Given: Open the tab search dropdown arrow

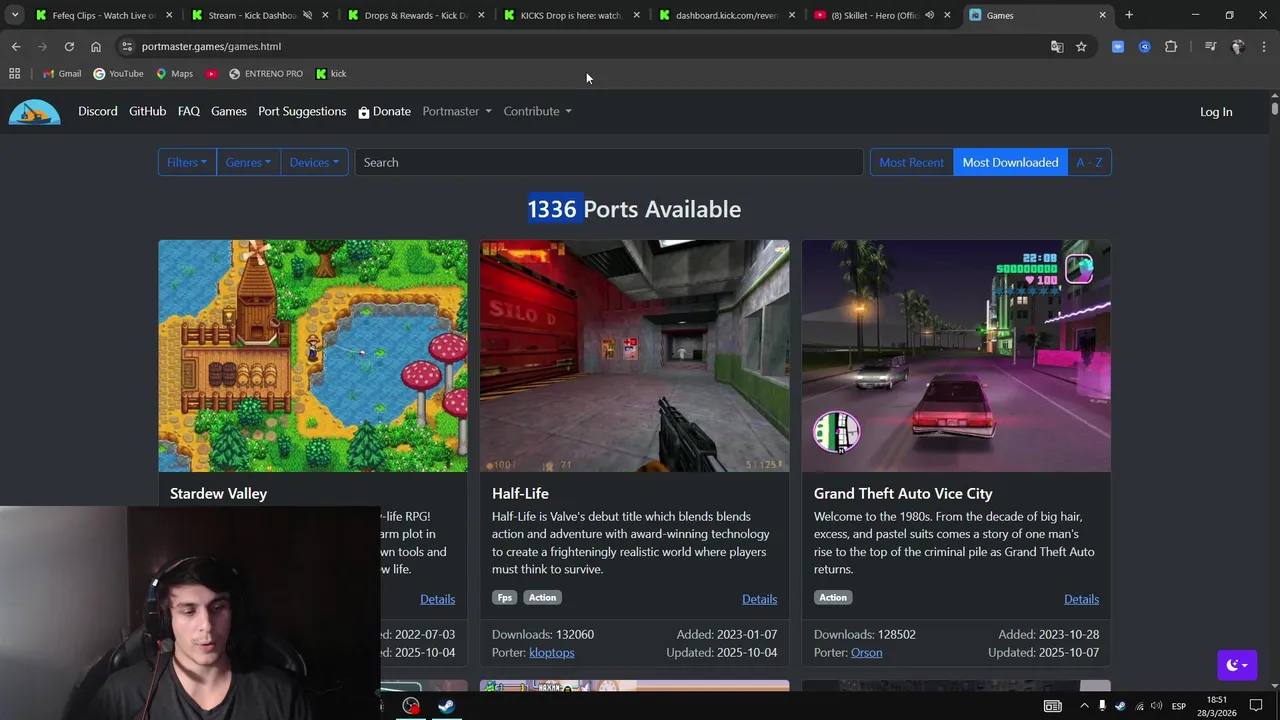Looking at the screenshot, I should point(15,15).
